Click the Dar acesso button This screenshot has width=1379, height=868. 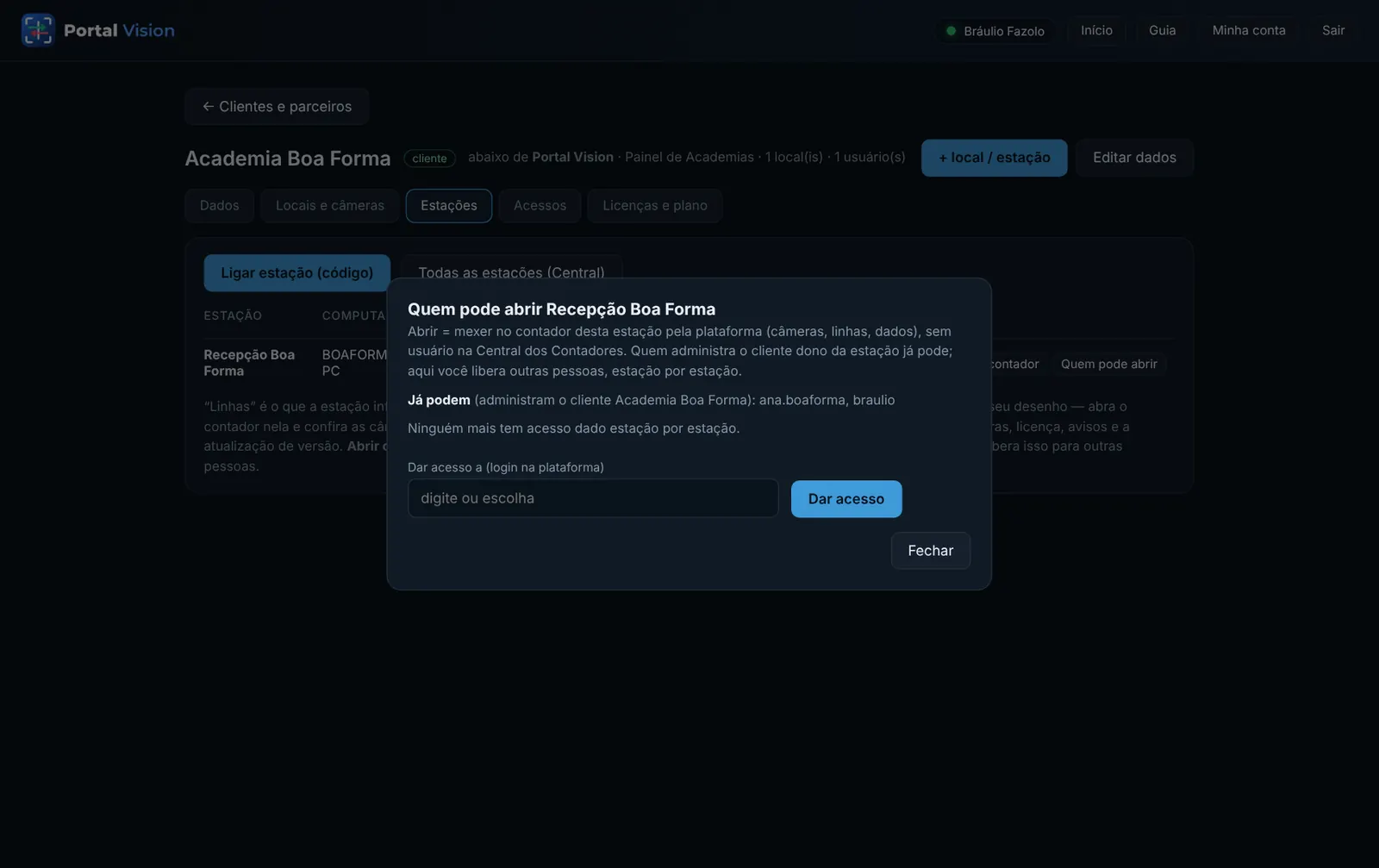[x=846, y=499]
